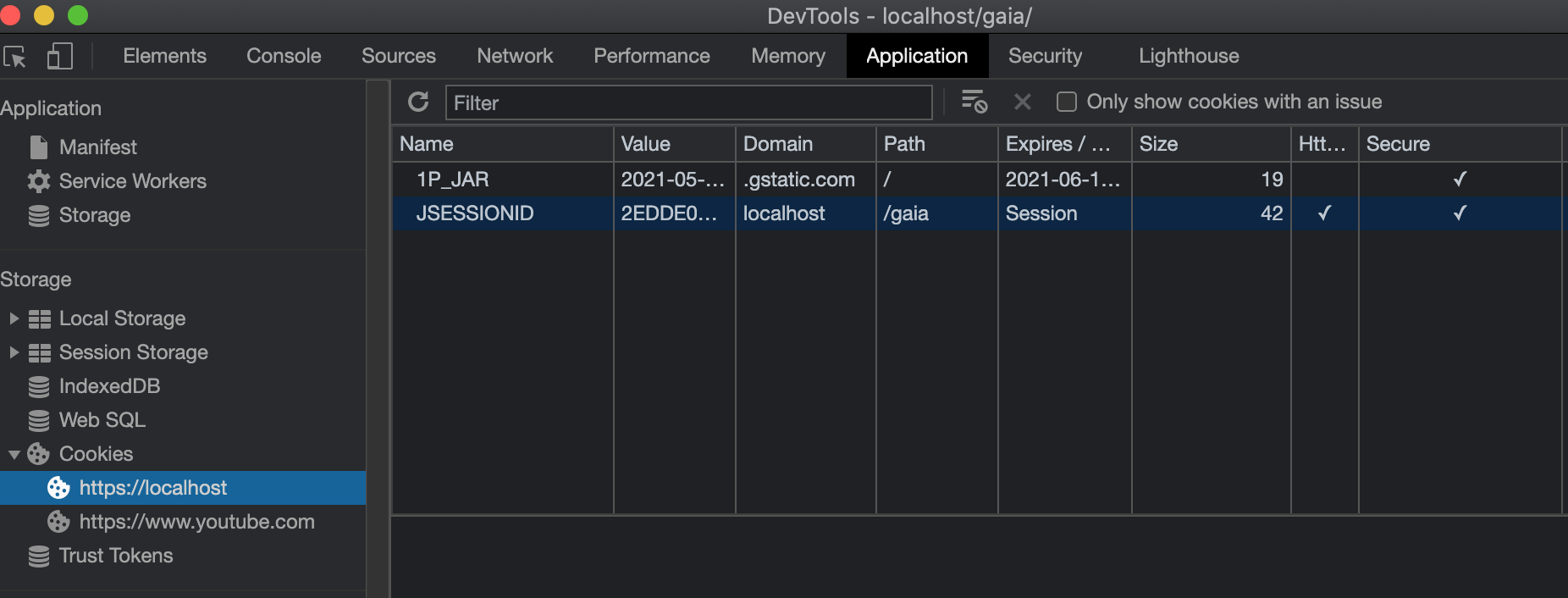Expand the Local Storage tree

(x=14, y=318)
